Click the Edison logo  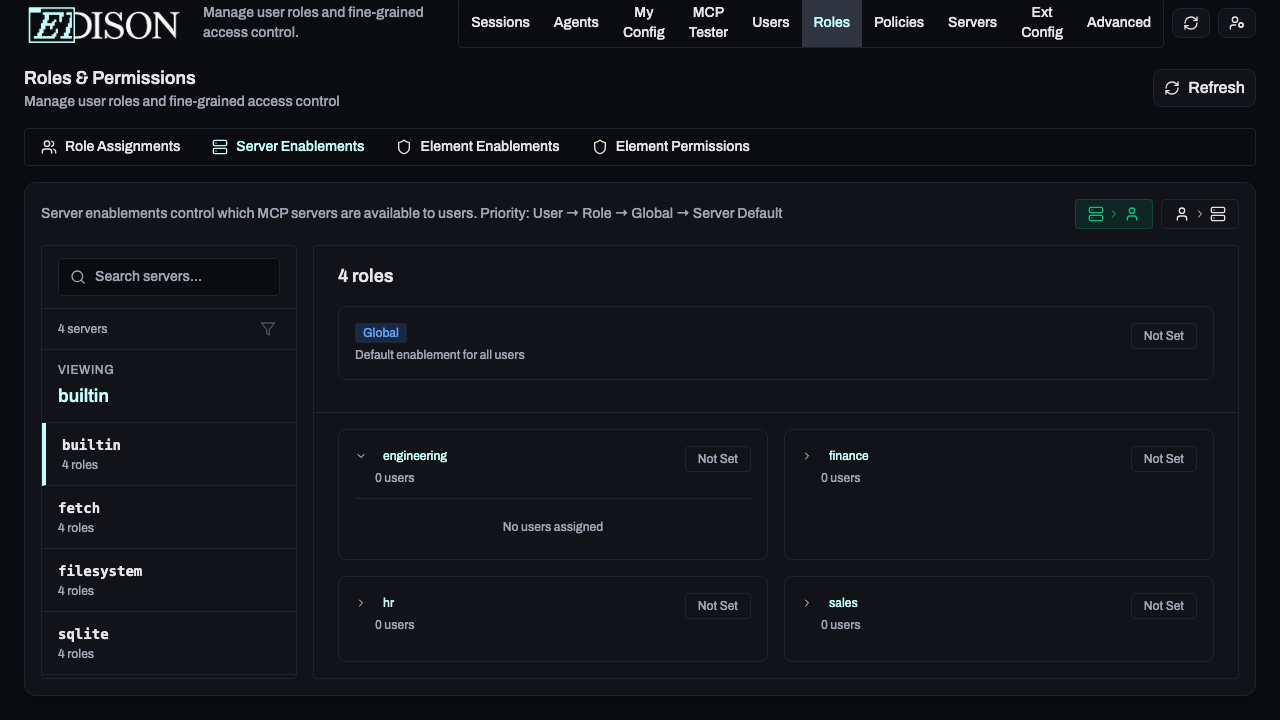coord(103,24)
